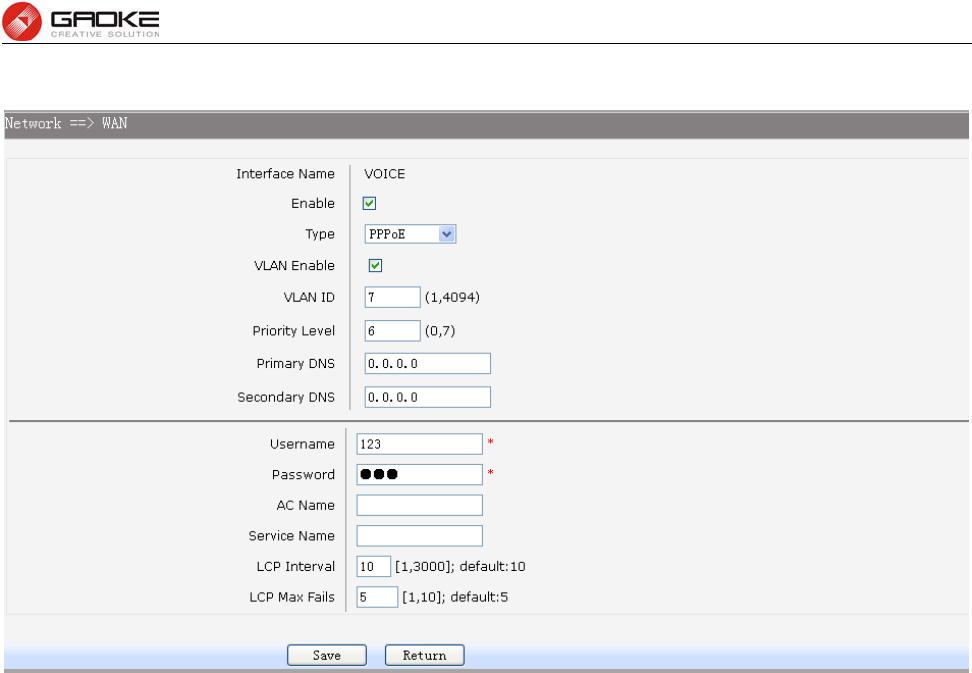Click the LCP Max Fails label

coord(292,597)
